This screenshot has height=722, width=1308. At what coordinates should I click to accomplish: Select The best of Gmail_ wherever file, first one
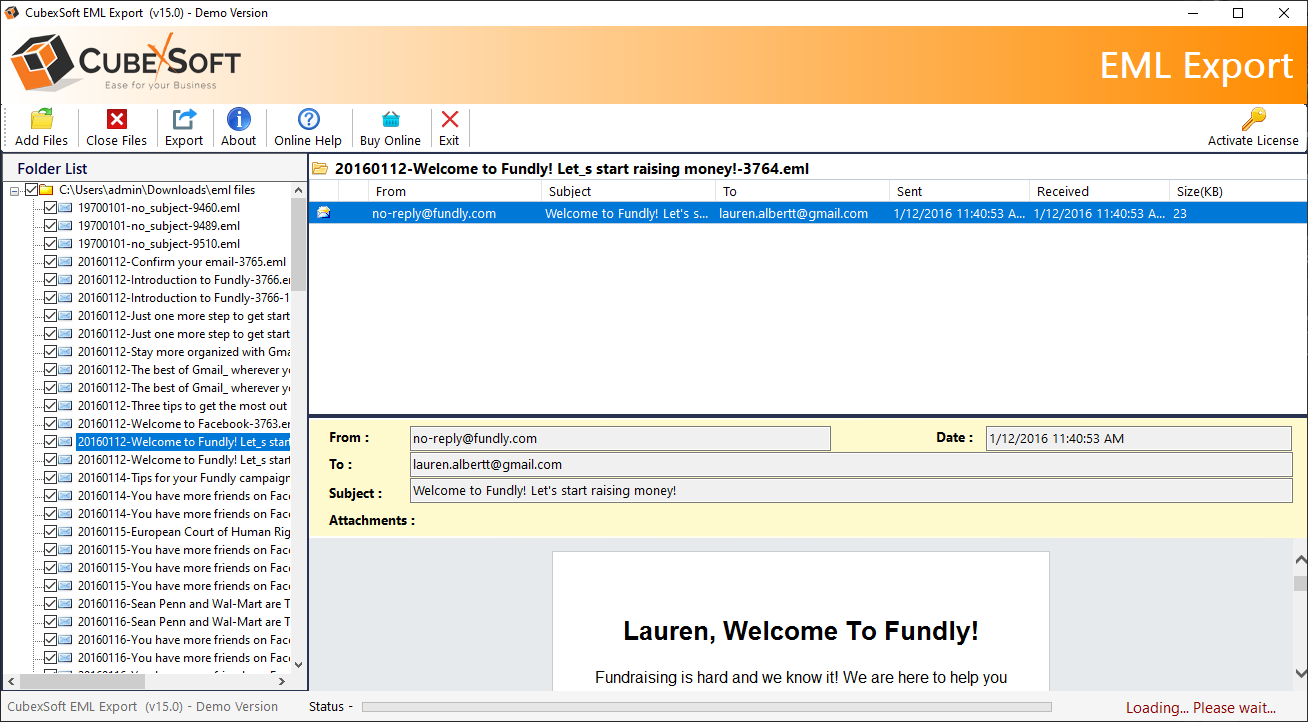[184, 370]
